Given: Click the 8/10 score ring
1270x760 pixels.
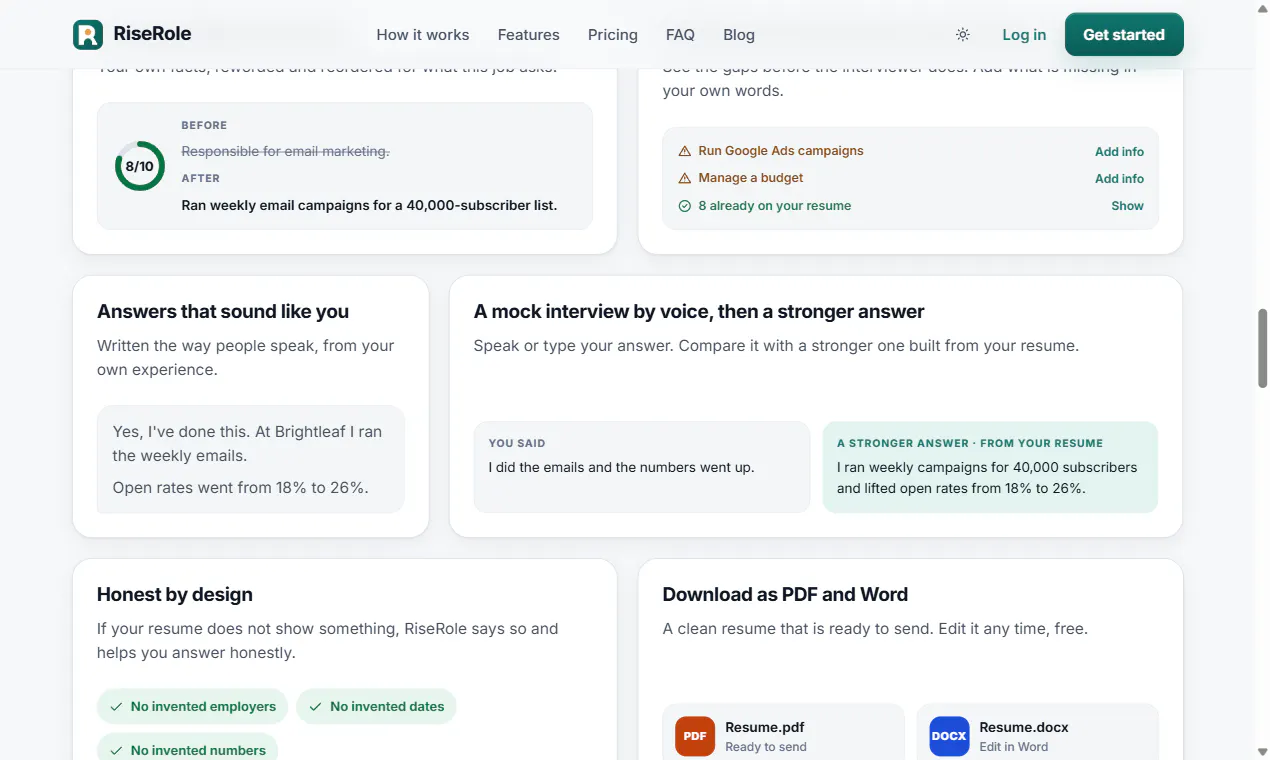Looking at the screenshot, I should [x=140, y=166].
